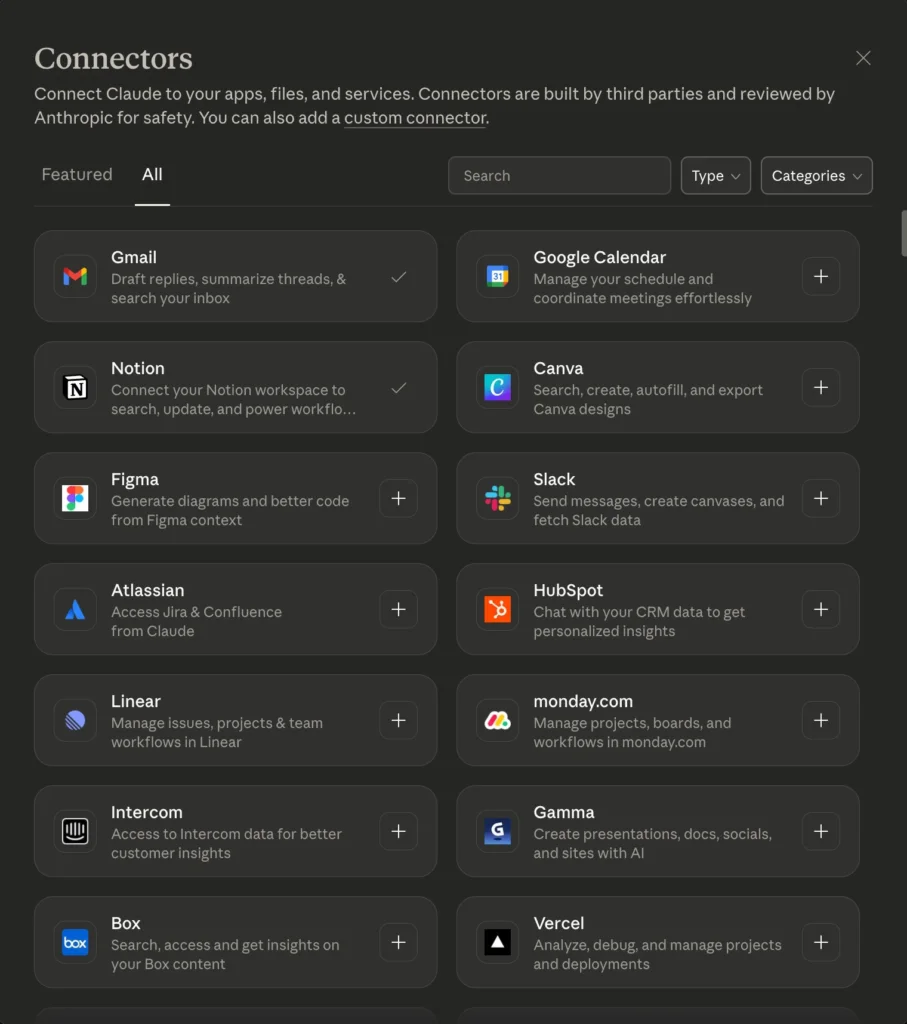Open the custom connector link

(x=414, y=118)
